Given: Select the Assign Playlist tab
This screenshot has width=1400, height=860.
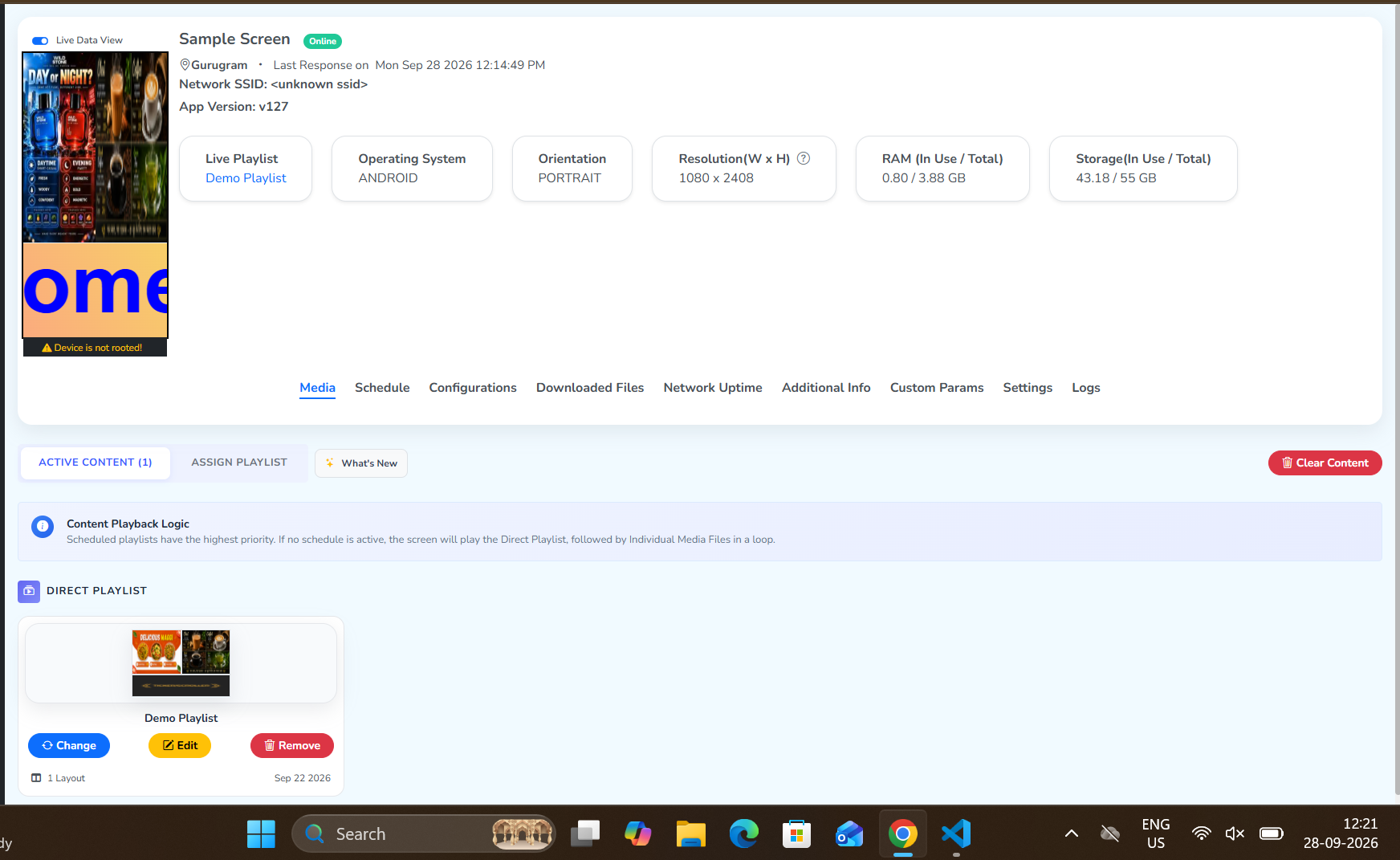Looking at the screenshot, I should pyautogui.click(x=239, y=463).
